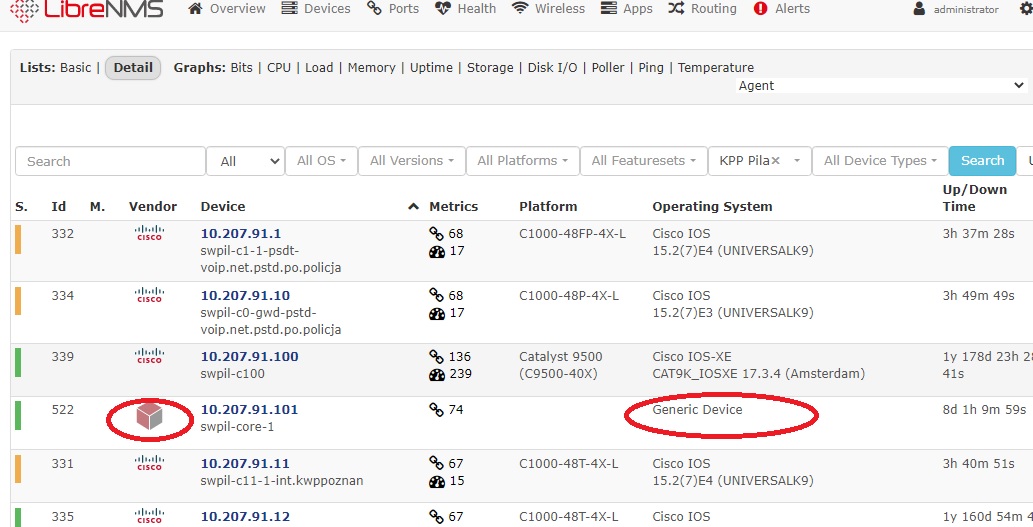Click sensors gauge icon for 10.207.91.1
The image size is (1033, 527).
[437, 251]
